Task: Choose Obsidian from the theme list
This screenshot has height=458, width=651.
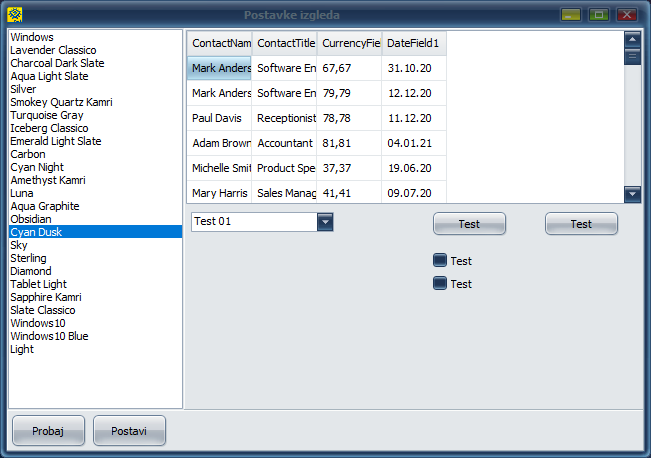Action: [31, 219]
